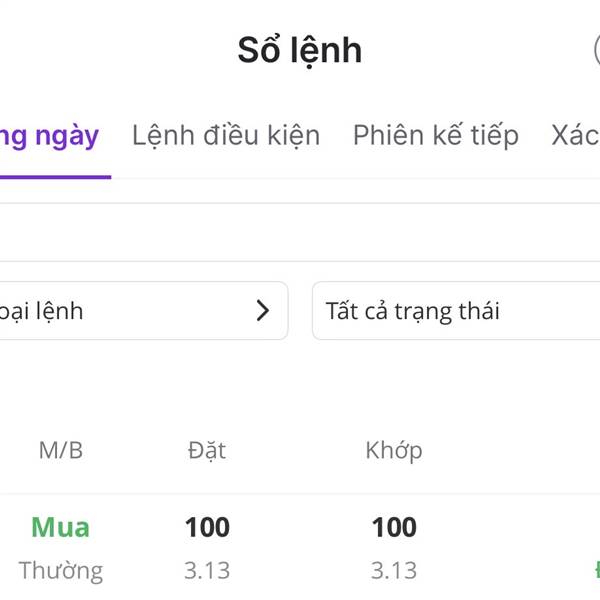Click the "Sổ lệnh" page title

point(299,50)
